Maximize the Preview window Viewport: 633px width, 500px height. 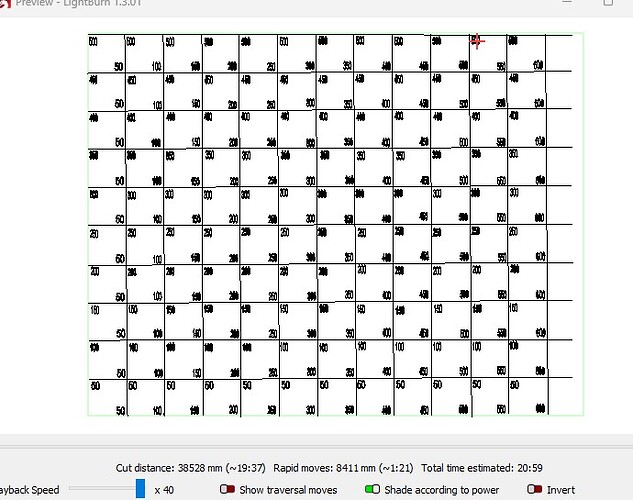tap(609, 2)
